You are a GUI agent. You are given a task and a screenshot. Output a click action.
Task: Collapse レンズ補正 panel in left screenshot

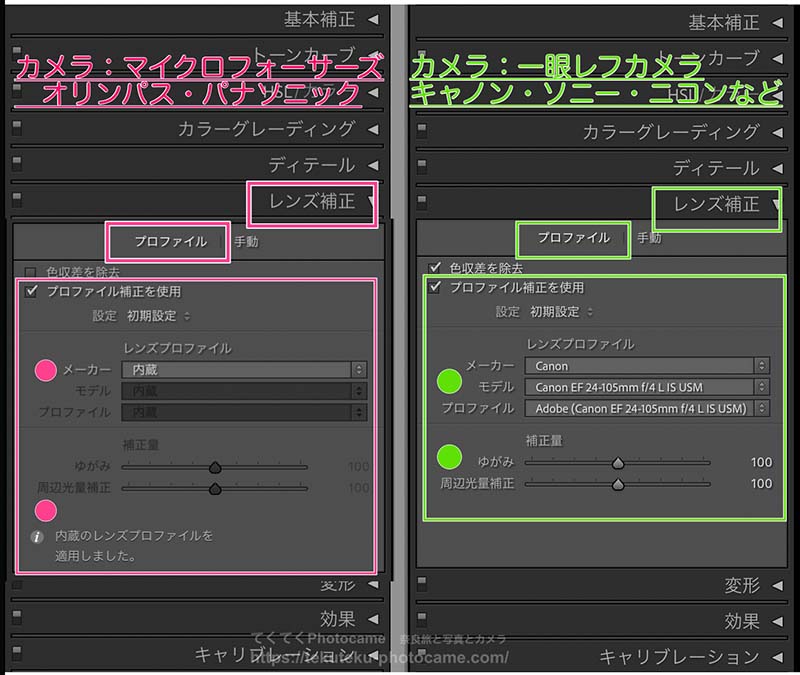[372, 202]
